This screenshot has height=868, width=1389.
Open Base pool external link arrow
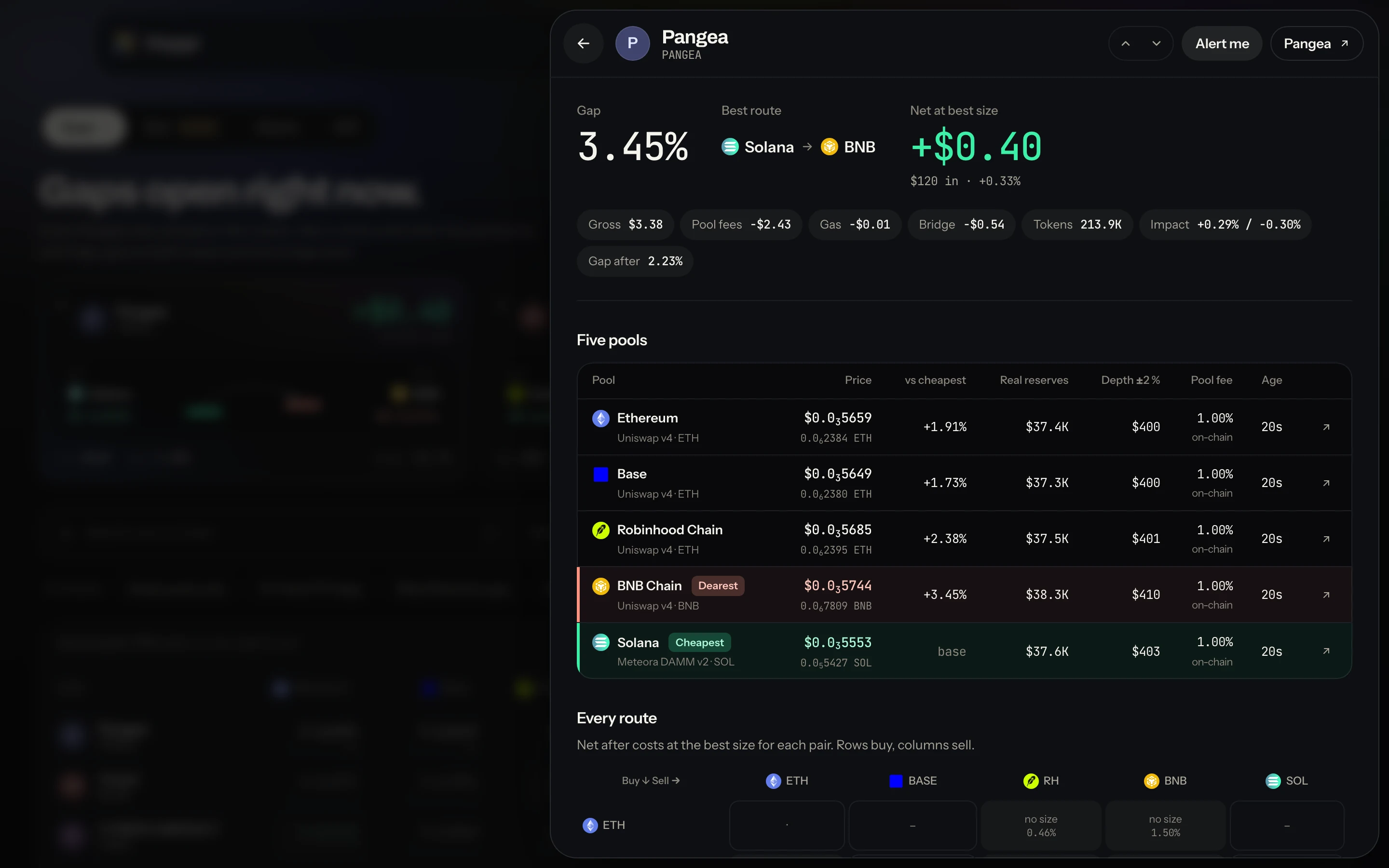[x=1326, y=483]
